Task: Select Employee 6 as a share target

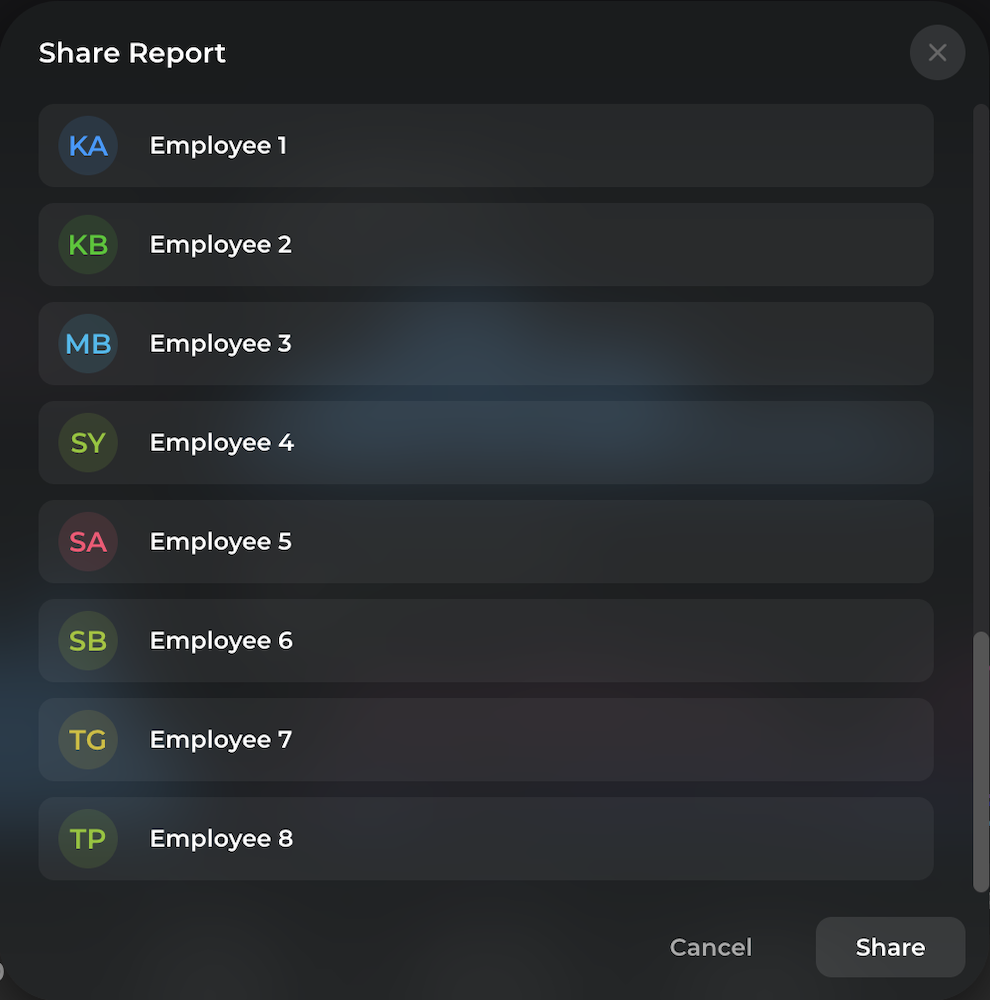Action: (485, 640)
